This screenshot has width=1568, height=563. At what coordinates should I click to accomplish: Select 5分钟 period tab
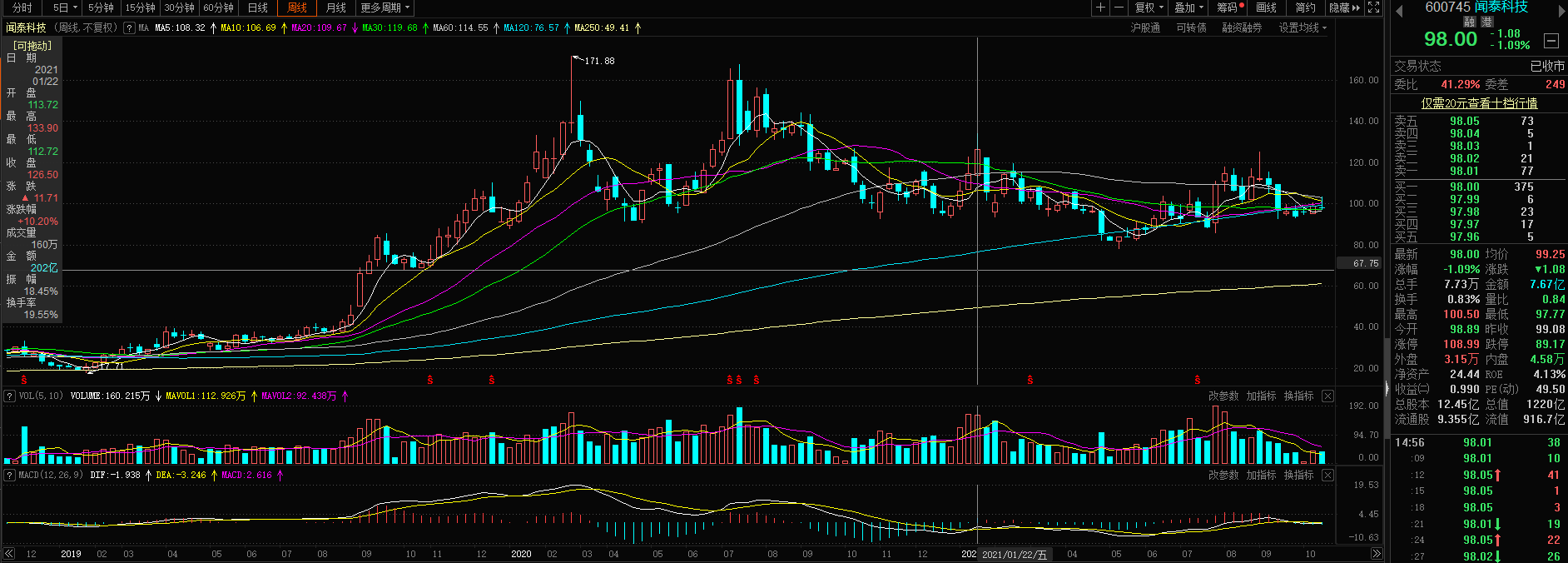101,7
